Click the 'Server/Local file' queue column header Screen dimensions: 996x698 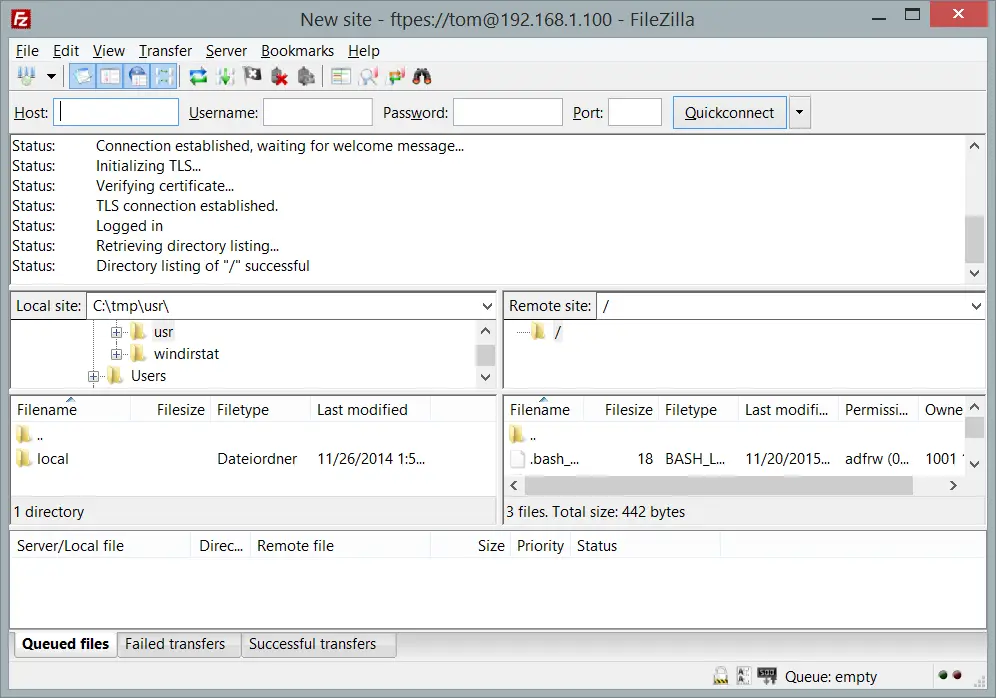tap(100, 546)
